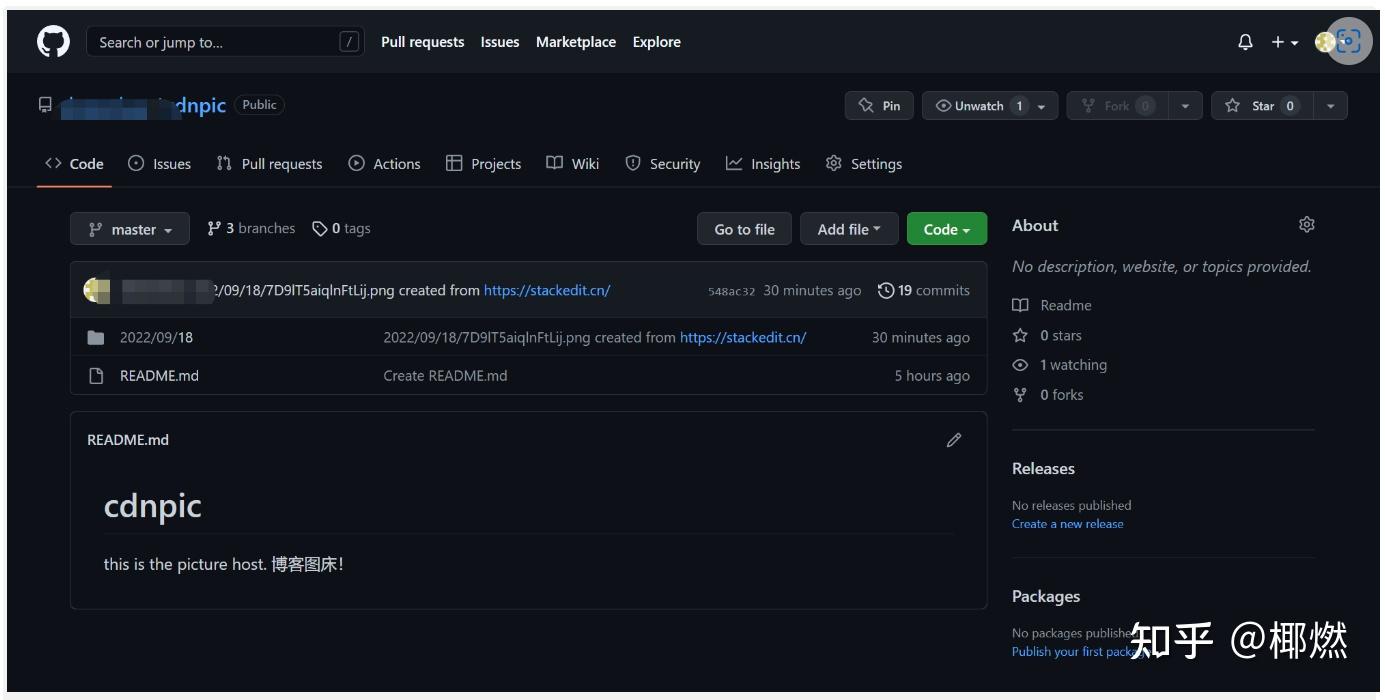This screenshot has height=700, width=1385.
Task: Toggle the Star button for this repo
Action: tap(1267, 105)
